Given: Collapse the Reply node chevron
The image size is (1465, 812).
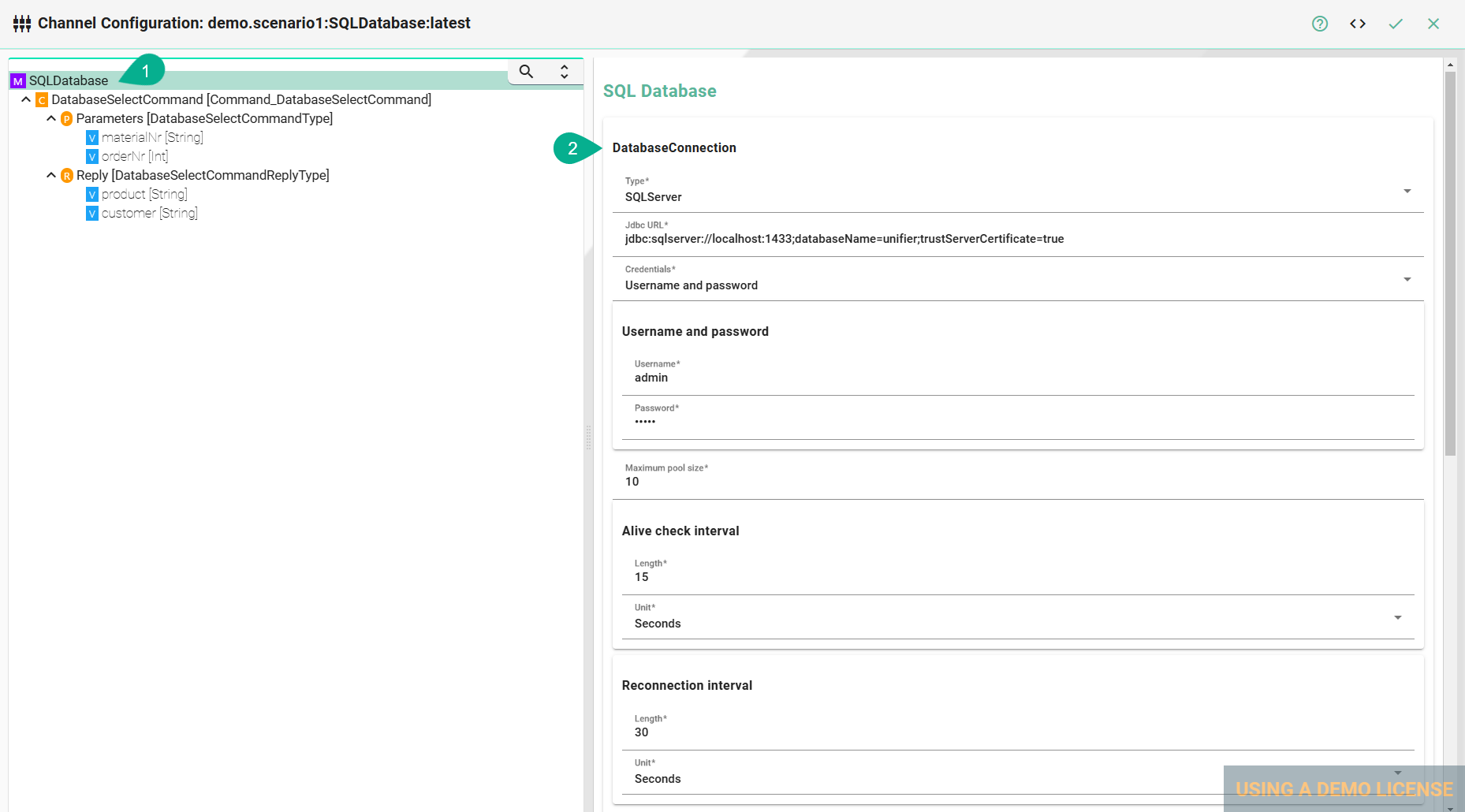Looking at the screenshot, I should click(x=51, y=175).
